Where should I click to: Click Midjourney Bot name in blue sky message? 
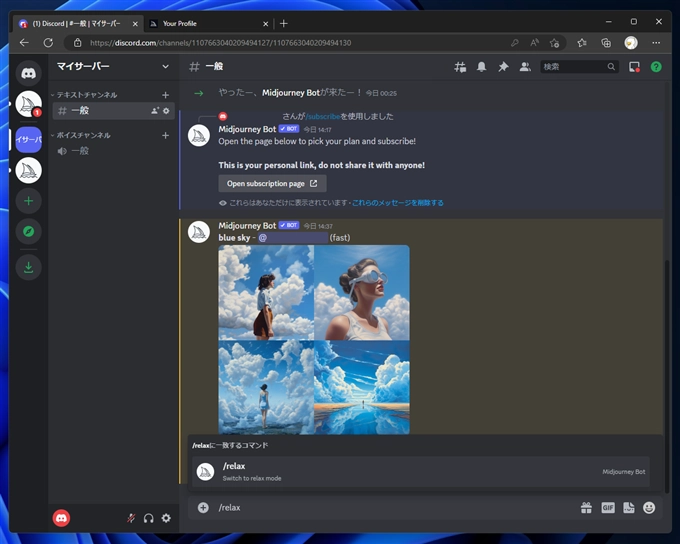pyautogui.click(x=247, y=226)
